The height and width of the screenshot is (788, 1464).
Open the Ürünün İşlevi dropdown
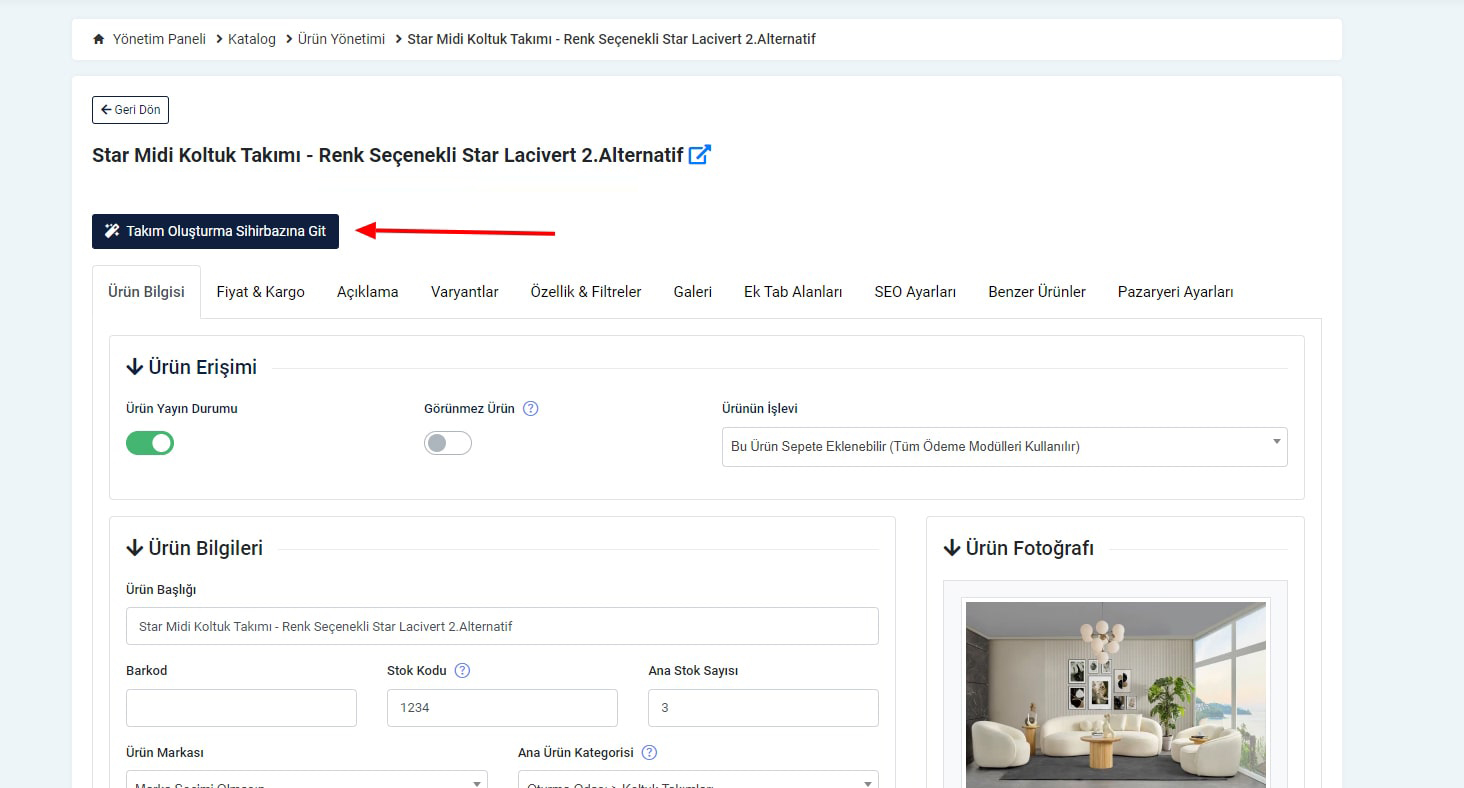coord(1004,447)
